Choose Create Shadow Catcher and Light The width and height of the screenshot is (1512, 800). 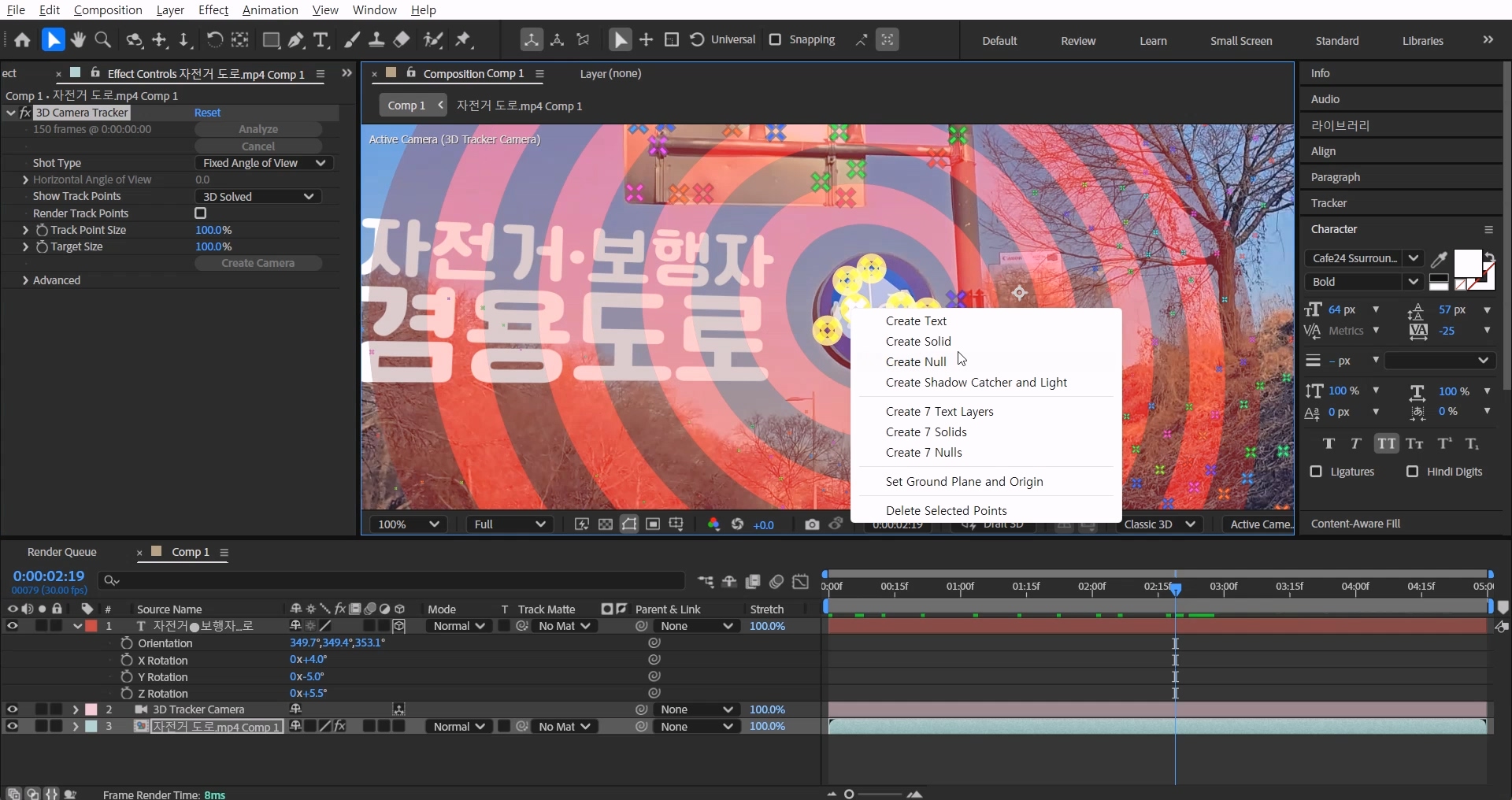[x=976, y=383]
